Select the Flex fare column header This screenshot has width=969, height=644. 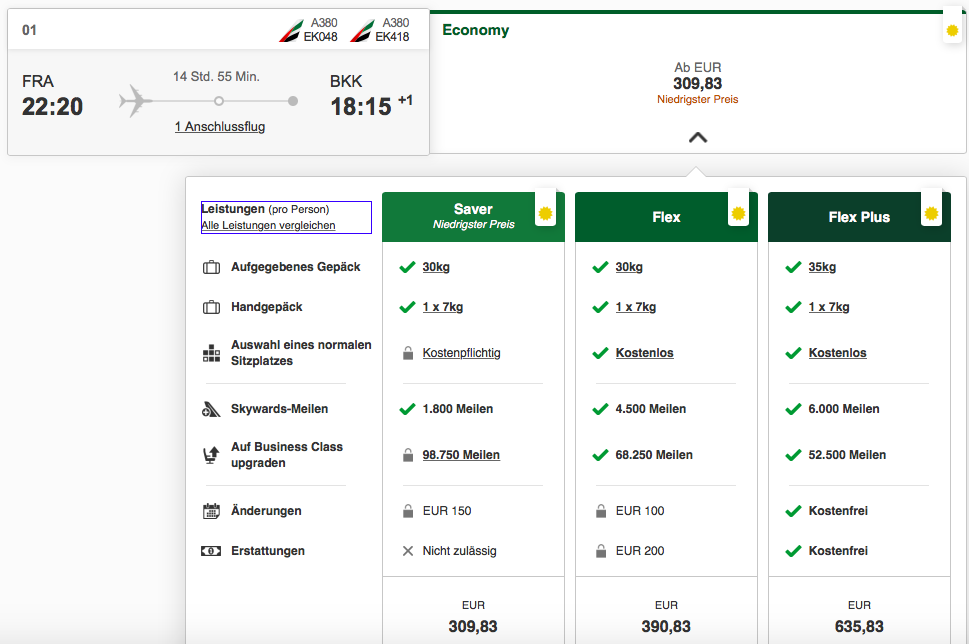[x=665, y=217]
